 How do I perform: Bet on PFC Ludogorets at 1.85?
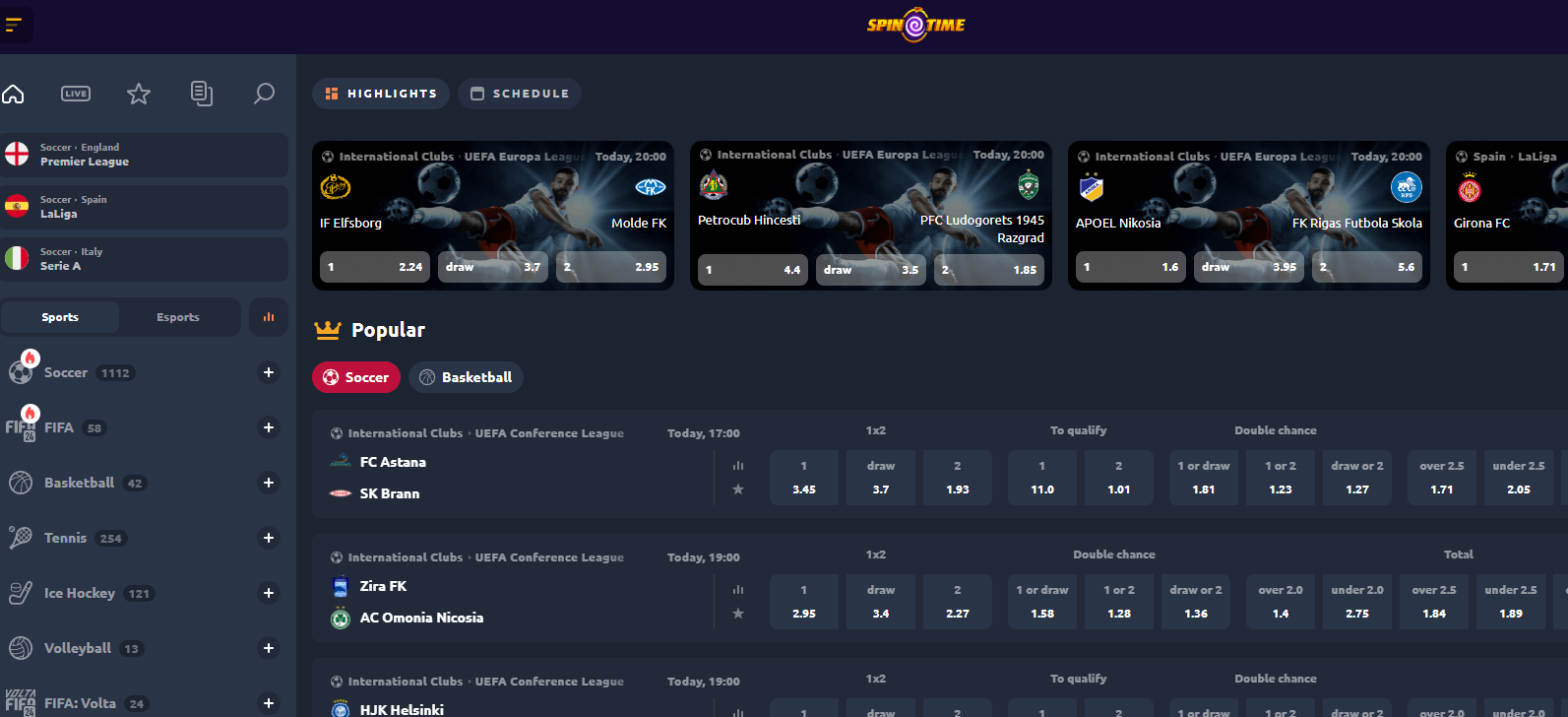pos(989,270)
